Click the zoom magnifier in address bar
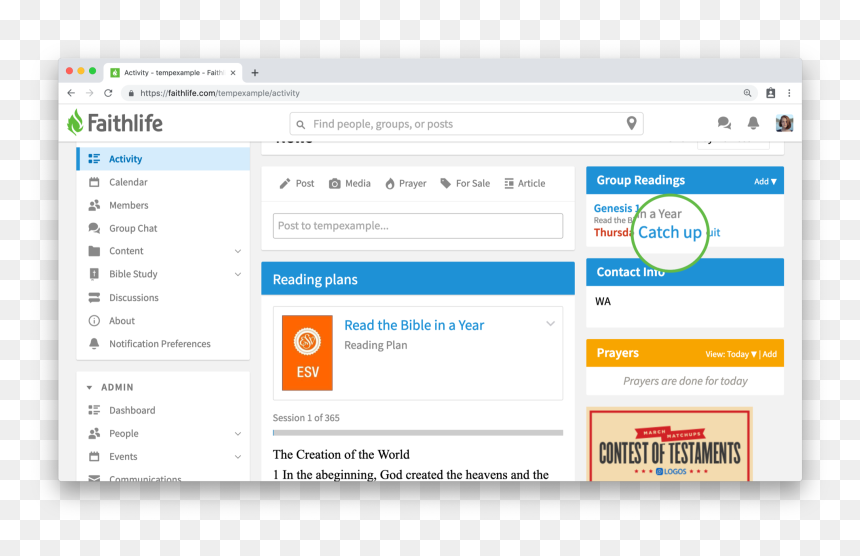Image resolution: width=860 pixels, height=556 pixels. click(747, 93)
